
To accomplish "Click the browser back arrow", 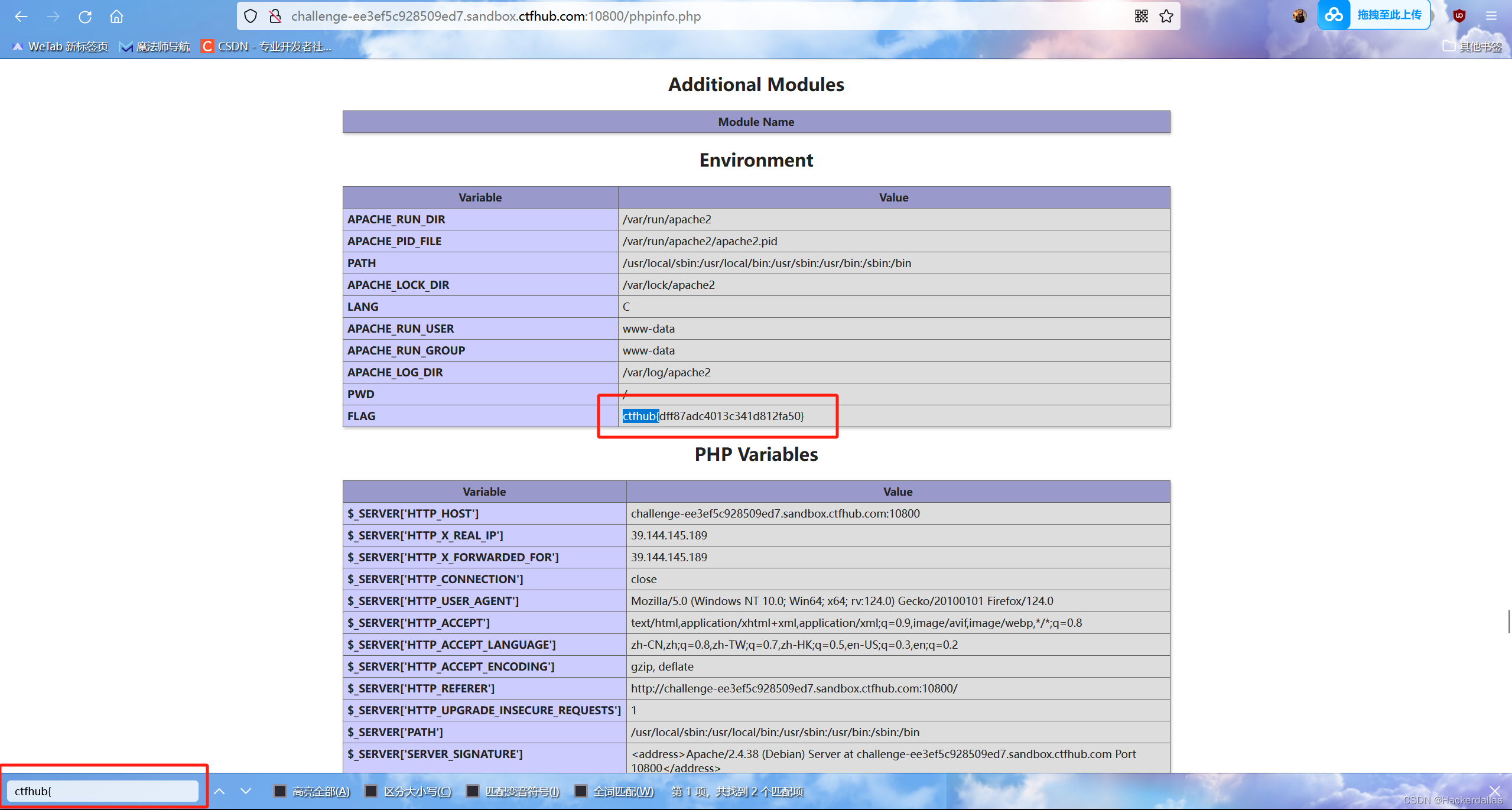I will [x=21, y=17].
